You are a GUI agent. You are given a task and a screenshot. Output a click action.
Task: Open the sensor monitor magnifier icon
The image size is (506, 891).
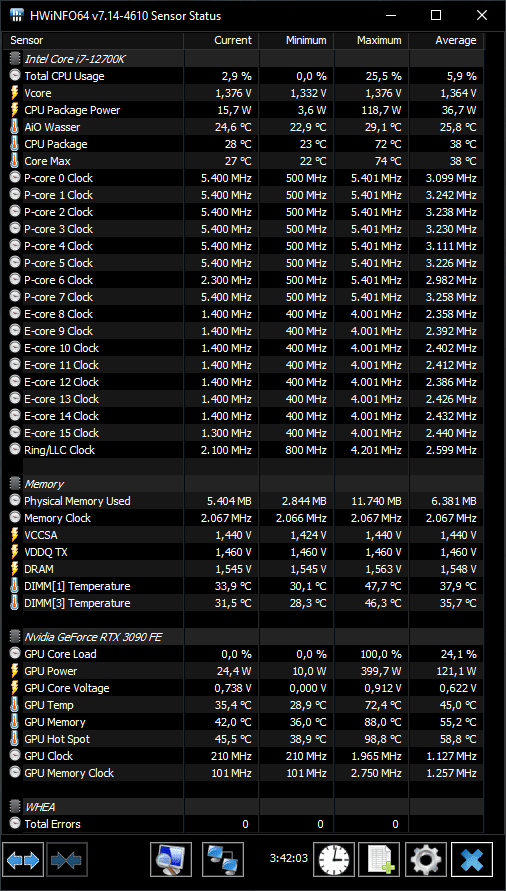[x=171, y=859]
